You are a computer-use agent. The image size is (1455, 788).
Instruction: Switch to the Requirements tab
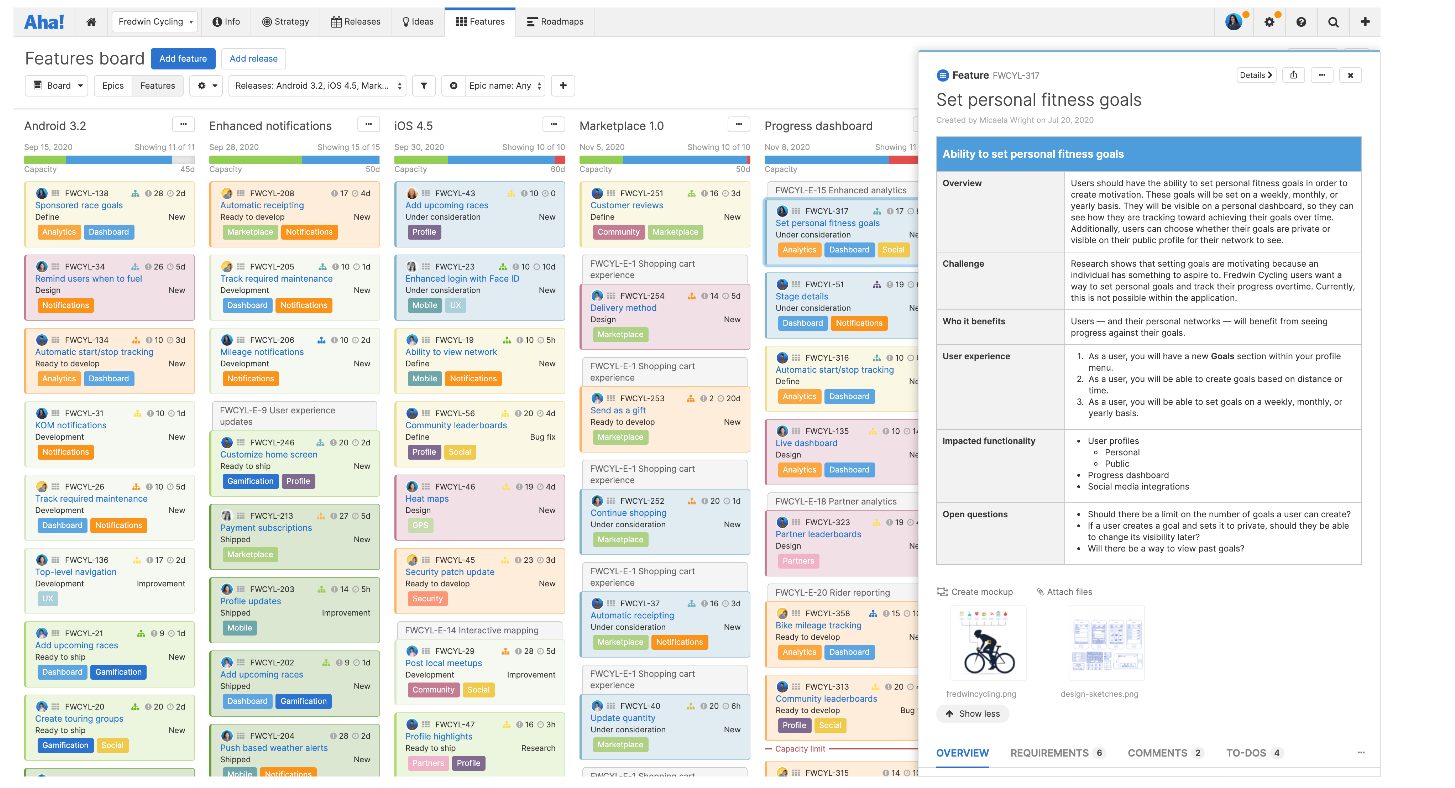click(x=1056, y=753)
